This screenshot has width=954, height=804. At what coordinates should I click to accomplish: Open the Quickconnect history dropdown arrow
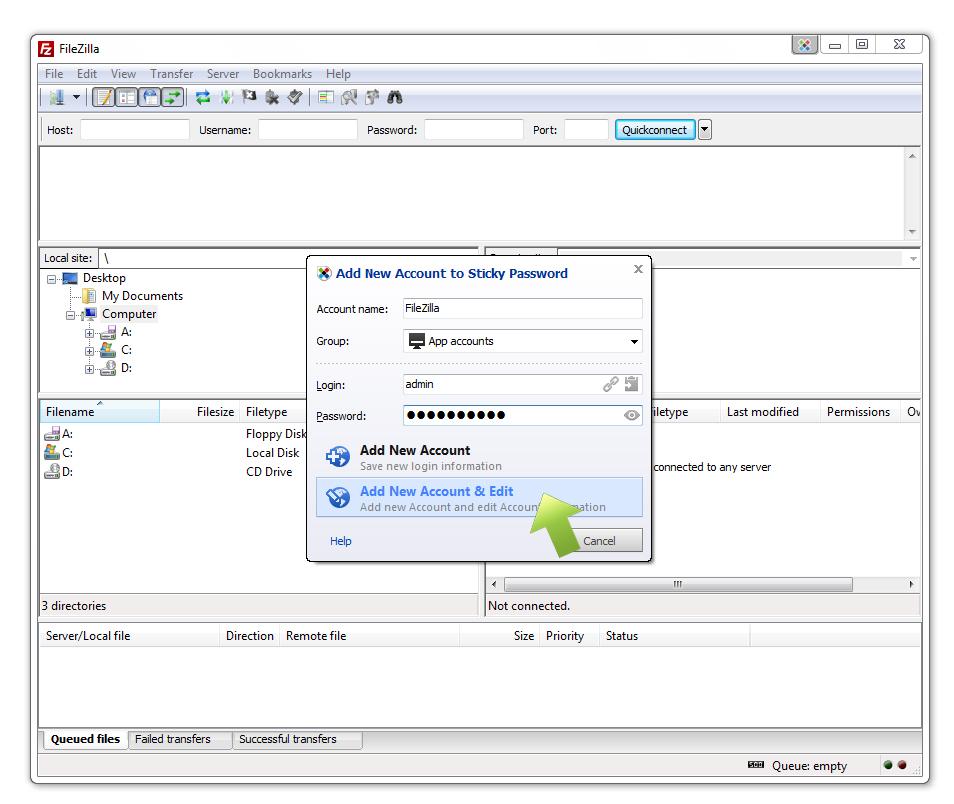(x=705, y=130)
